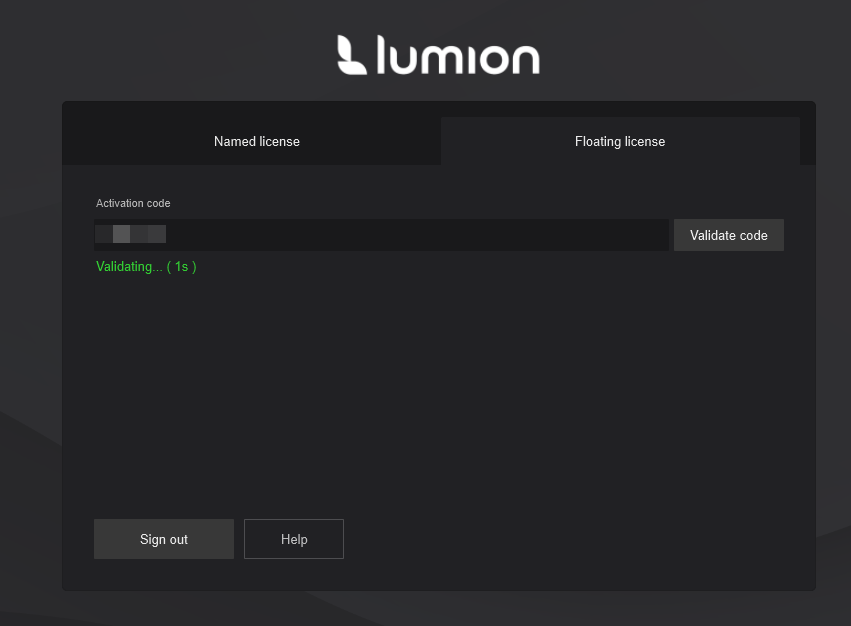Activate the Named license section
851x626 pixels.
256,141
